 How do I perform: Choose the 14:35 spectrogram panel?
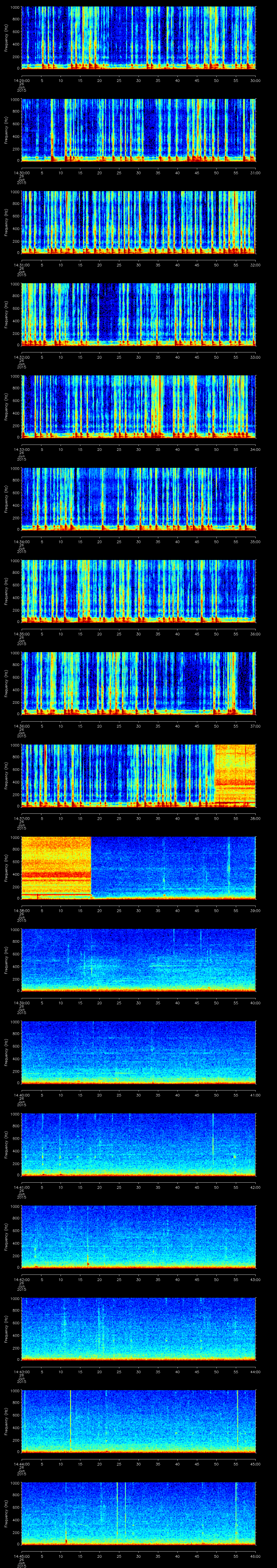(x=138, y=591)
